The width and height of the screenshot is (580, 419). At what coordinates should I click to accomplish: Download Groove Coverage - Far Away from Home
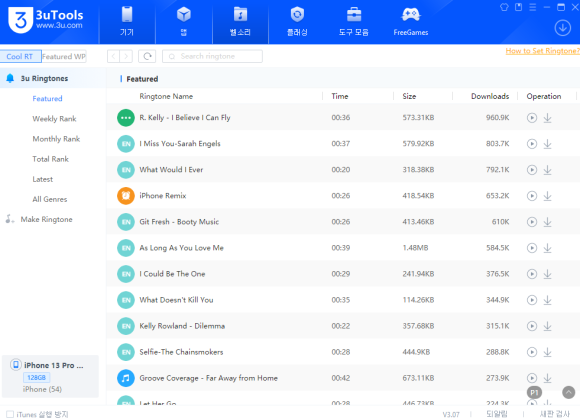[x=547, y=378]
